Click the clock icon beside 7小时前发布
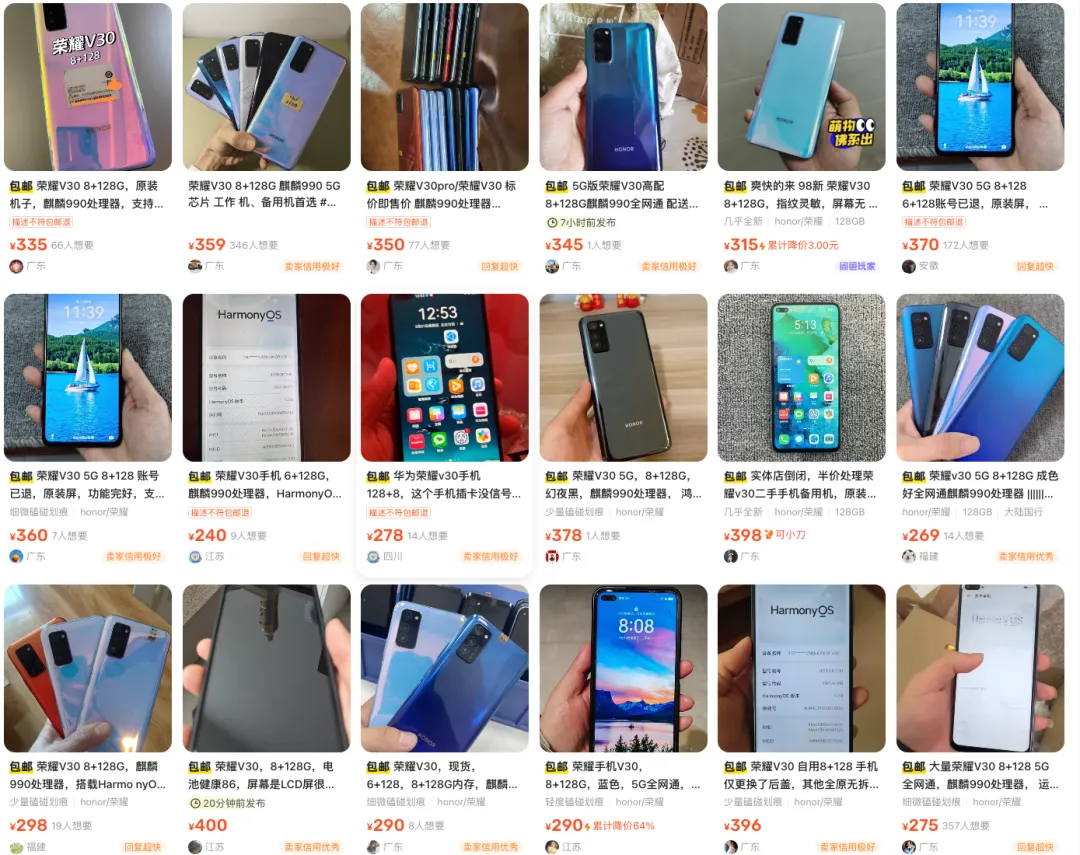This screenshot has height=855, width=1080. coord(552,223)
